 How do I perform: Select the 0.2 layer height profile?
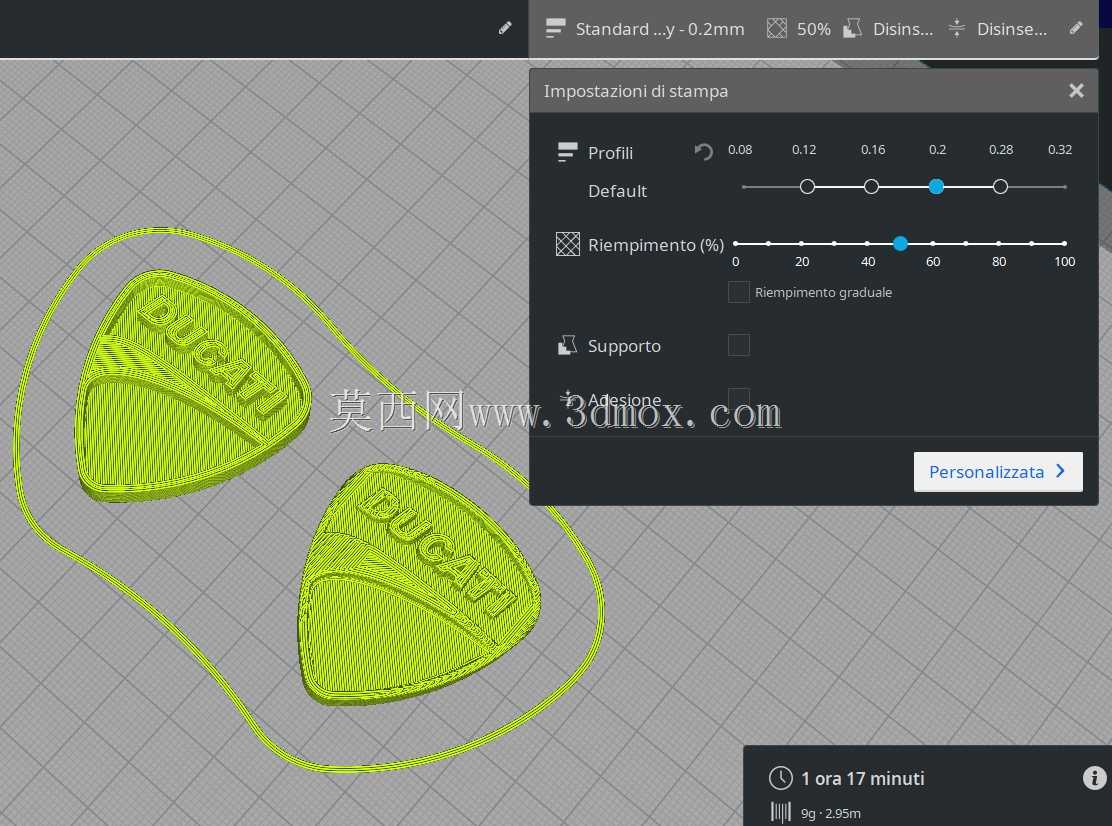[936, 186]
